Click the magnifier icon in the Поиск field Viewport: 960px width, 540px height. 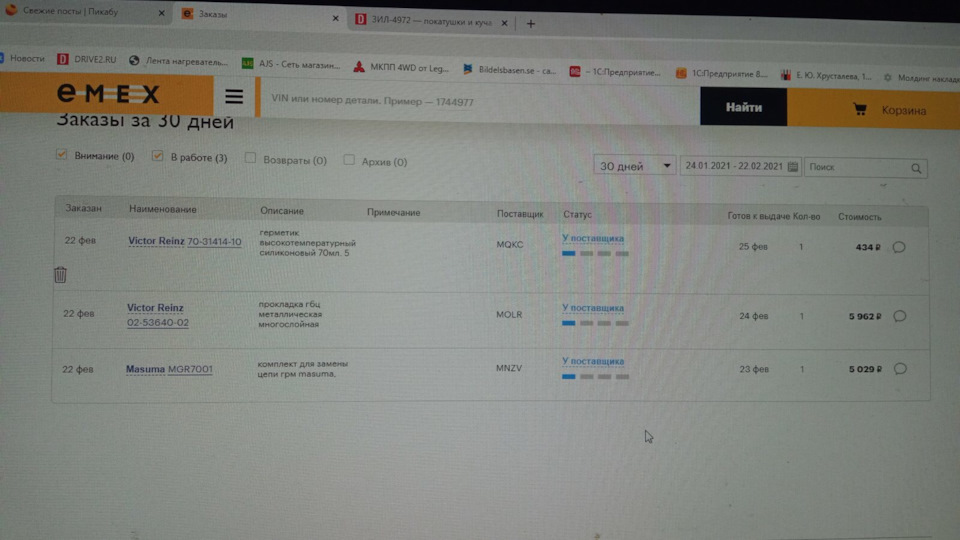[x=916, y=168]
